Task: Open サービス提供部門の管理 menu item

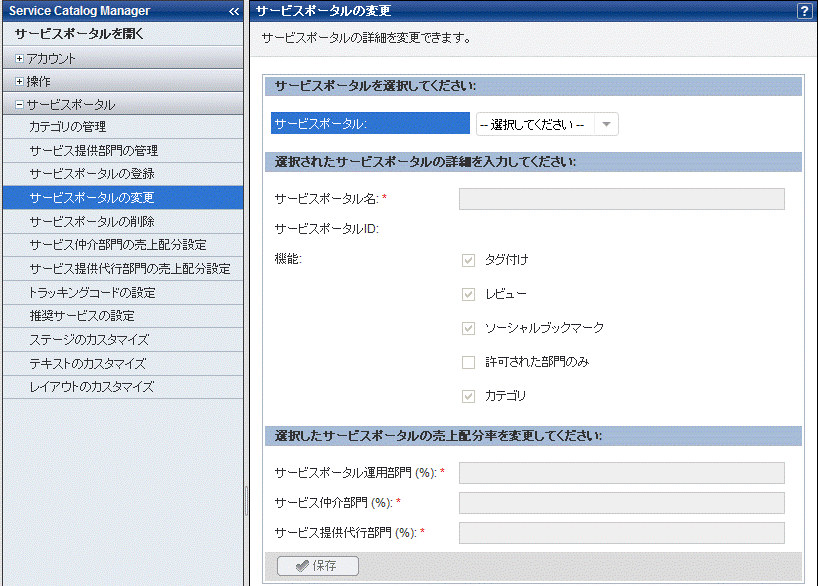Action: (123, 151)
